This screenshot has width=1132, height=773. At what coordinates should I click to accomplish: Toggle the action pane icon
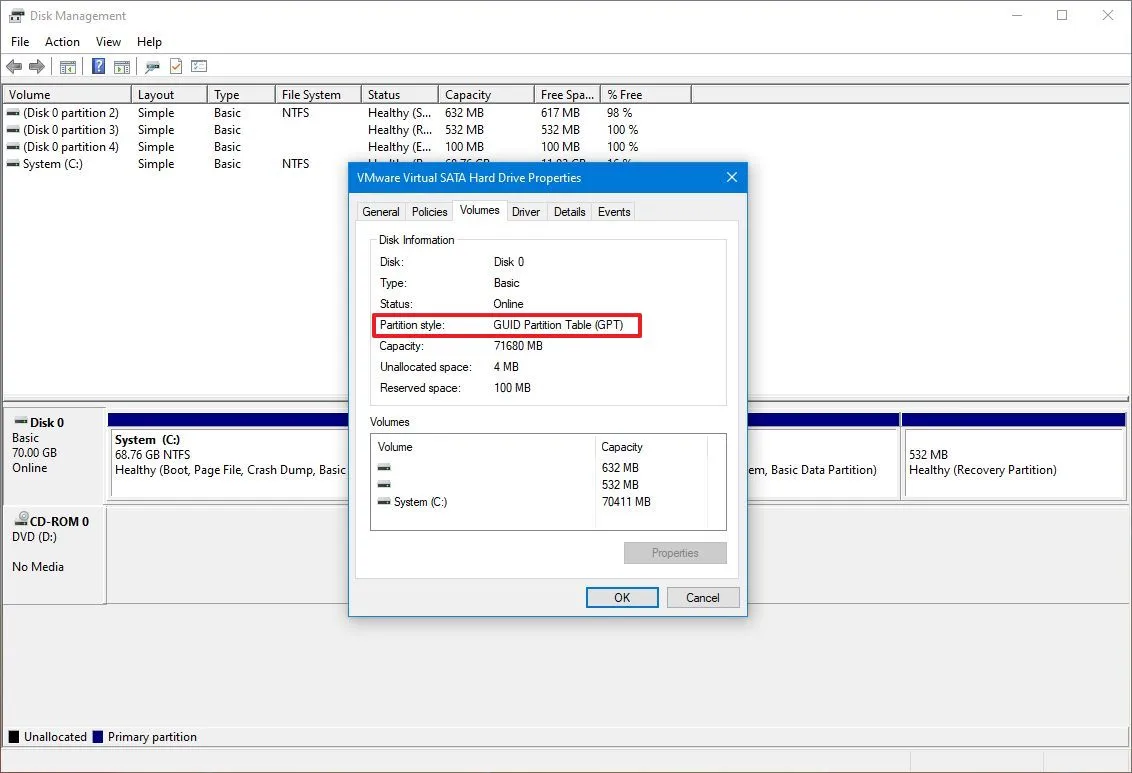121,66
